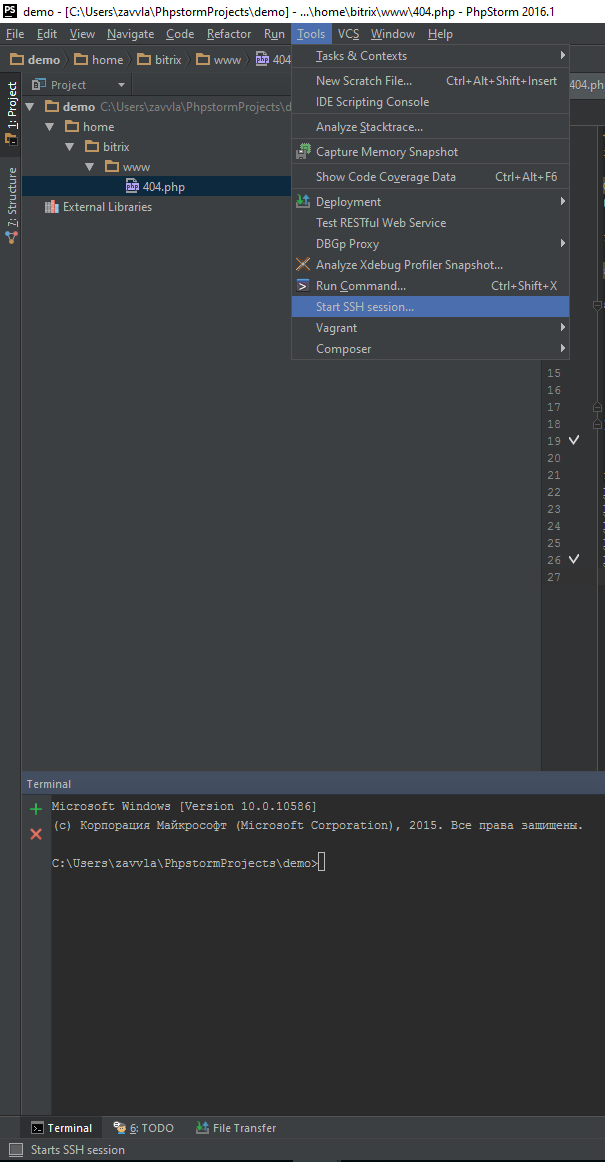Click the Run Command terminal icon

(303, 285)
